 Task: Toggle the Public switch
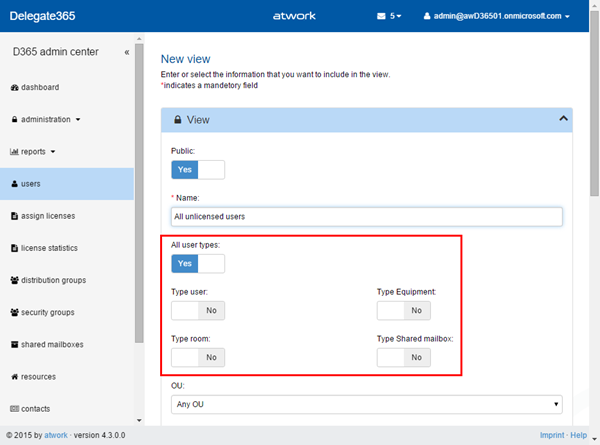pyautogui.click(x=198, y=170)
